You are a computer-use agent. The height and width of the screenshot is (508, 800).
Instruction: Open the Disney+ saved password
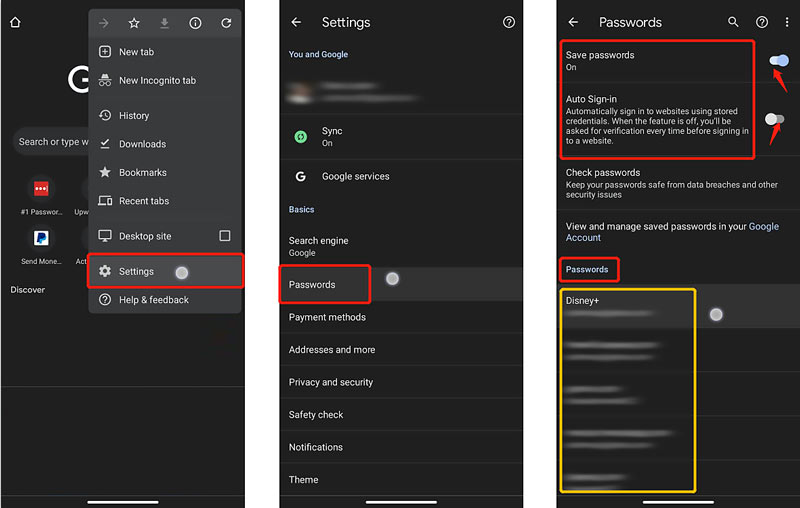point(678,307)
